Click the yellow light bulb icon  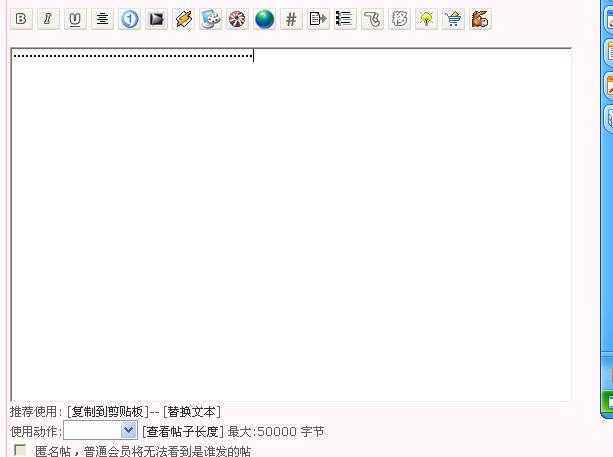click(x=426, y=19)
